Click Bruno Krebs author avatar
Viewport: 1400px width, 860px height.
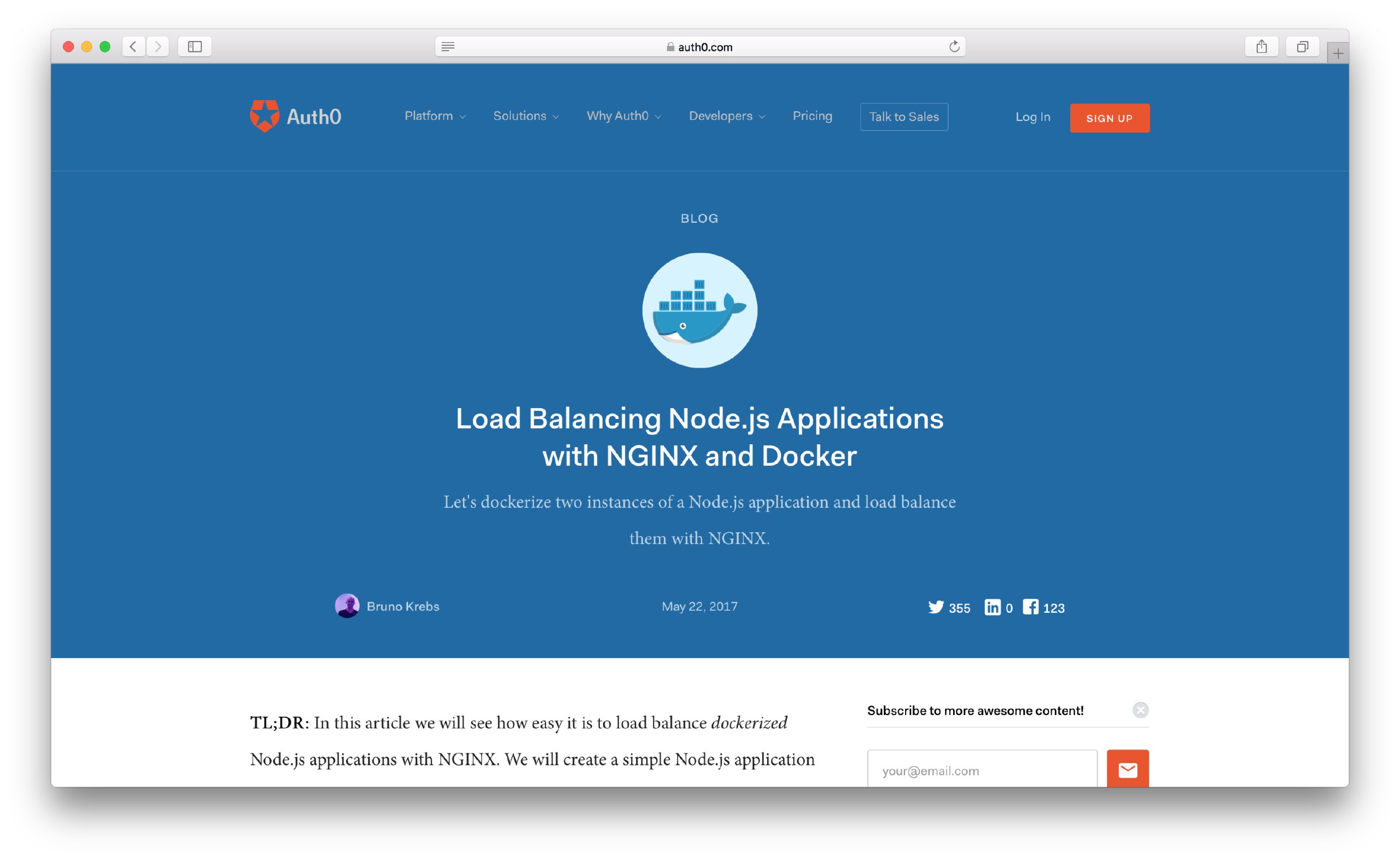coord(347,606)
